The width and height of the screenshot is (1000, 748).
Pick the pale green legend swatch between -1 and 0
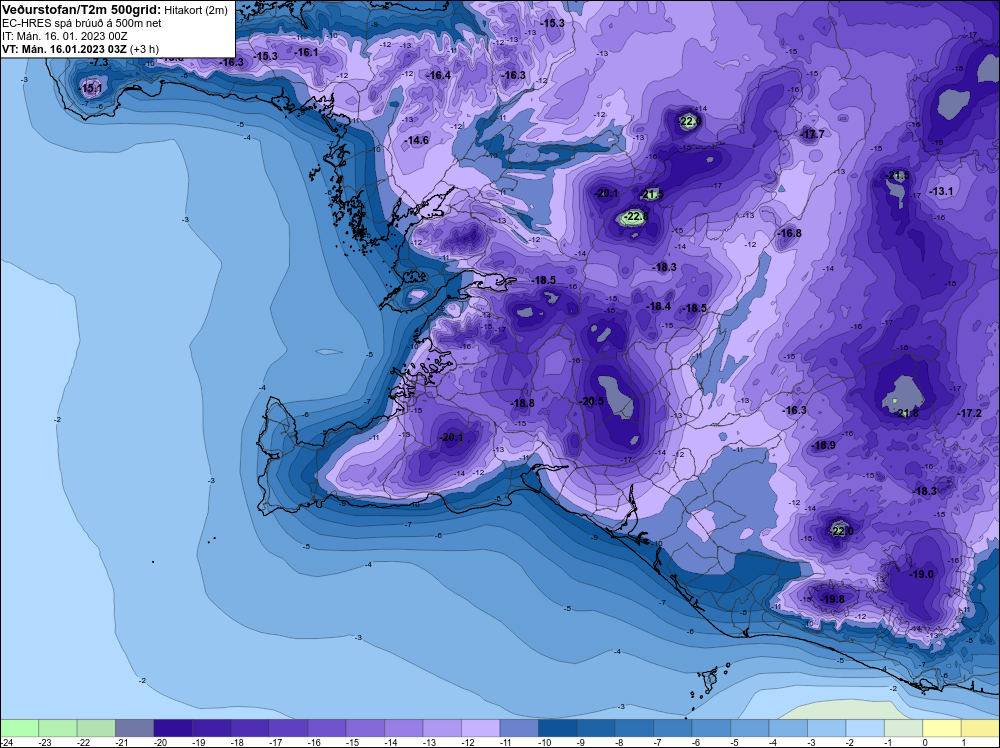coord(903,728)
